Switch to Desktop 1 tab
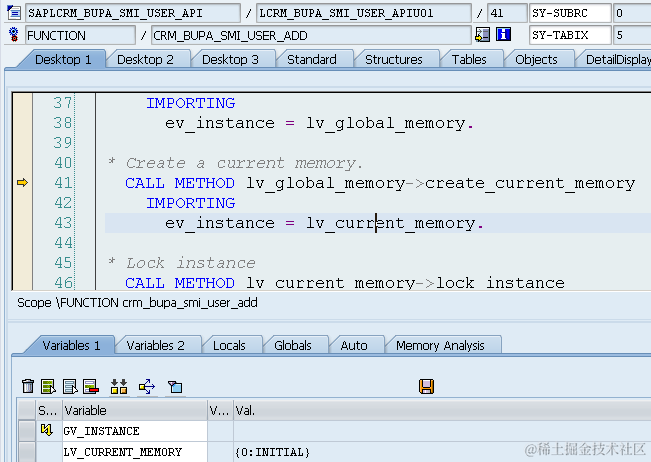The image size is (651, 462). [63, 59]
